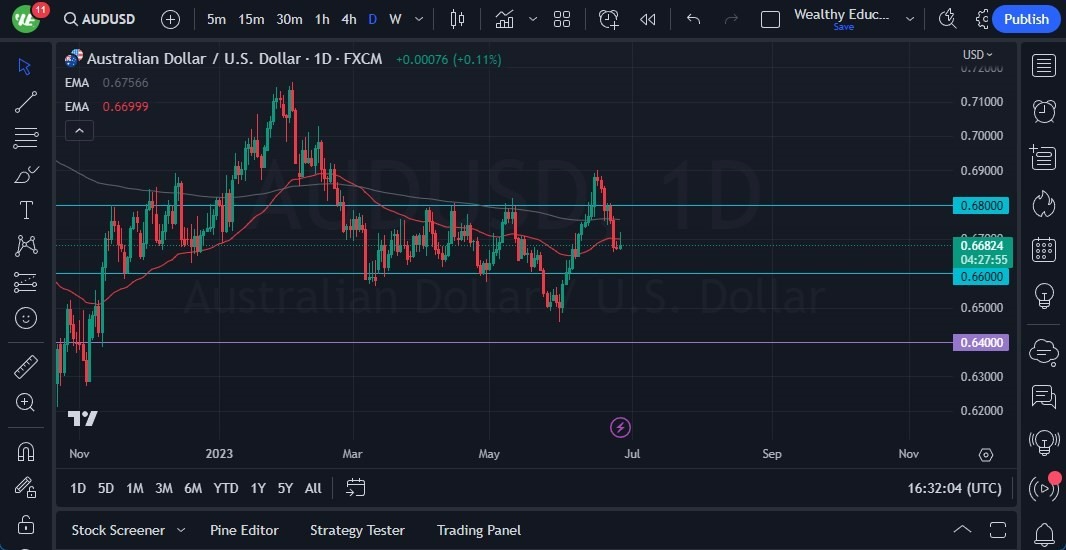Select the brush drawing tool
The height and width of the screenshot is (550, 1066).
point(26,175)
